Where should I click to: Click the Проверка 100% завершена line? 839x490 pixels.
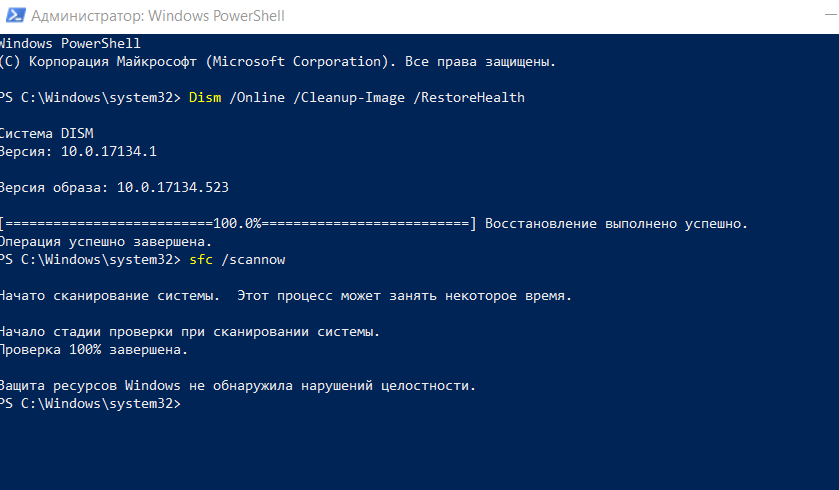[94, 350]
